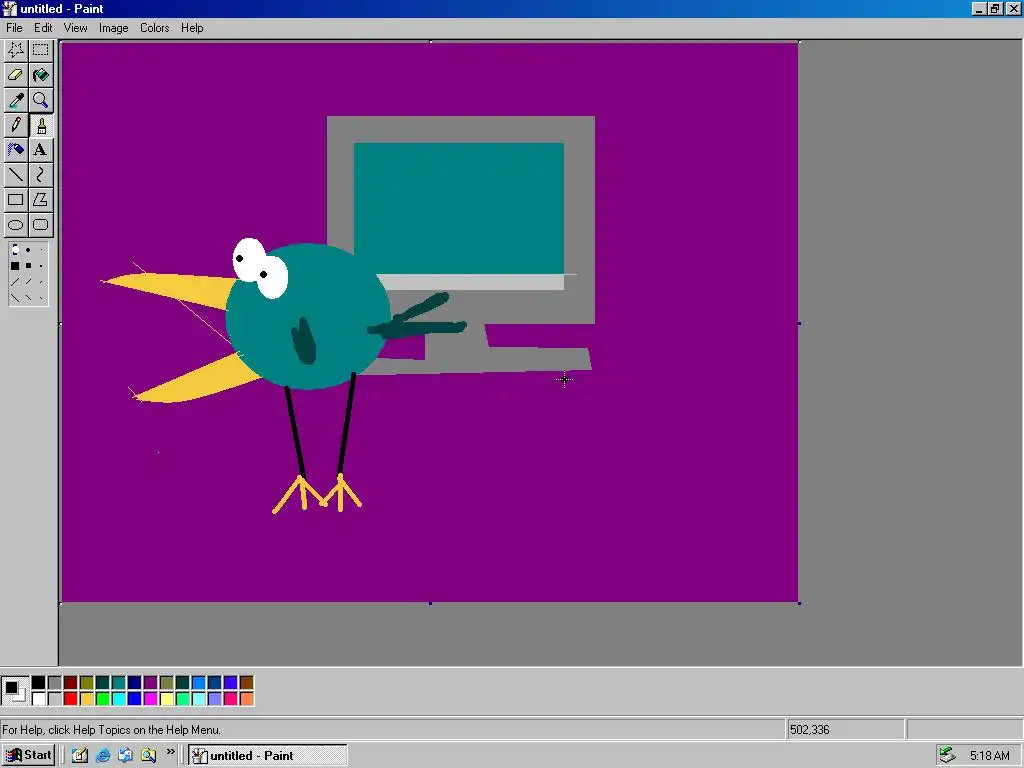Pick the dark gray color swatch
The image size is (1024, 768).
55,683
